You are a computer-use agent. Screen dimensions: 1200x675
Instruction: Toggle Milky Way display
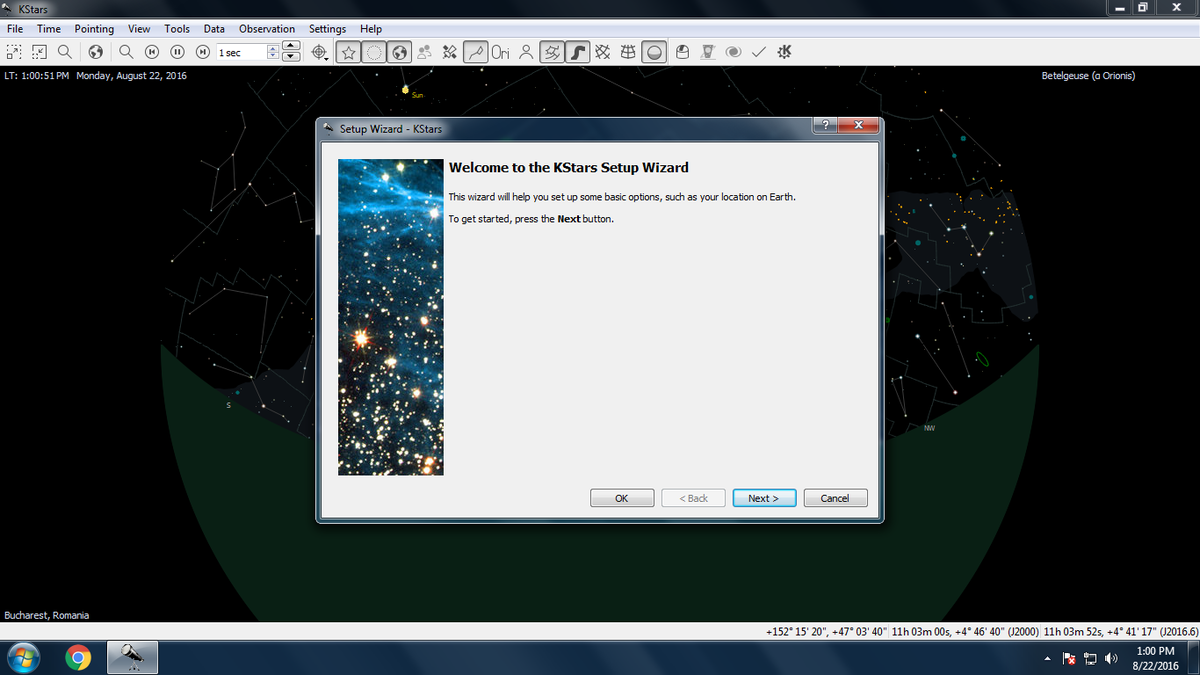577,52
